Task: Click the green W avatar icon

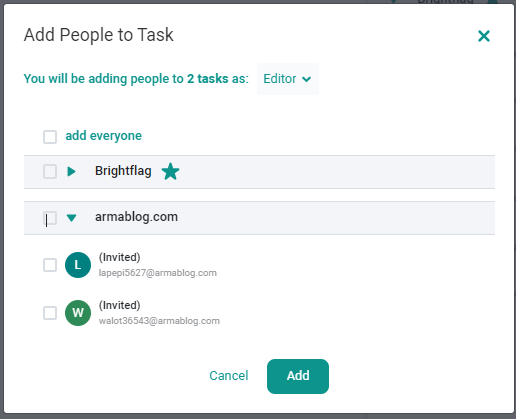Action: click(x=78, y=313)
